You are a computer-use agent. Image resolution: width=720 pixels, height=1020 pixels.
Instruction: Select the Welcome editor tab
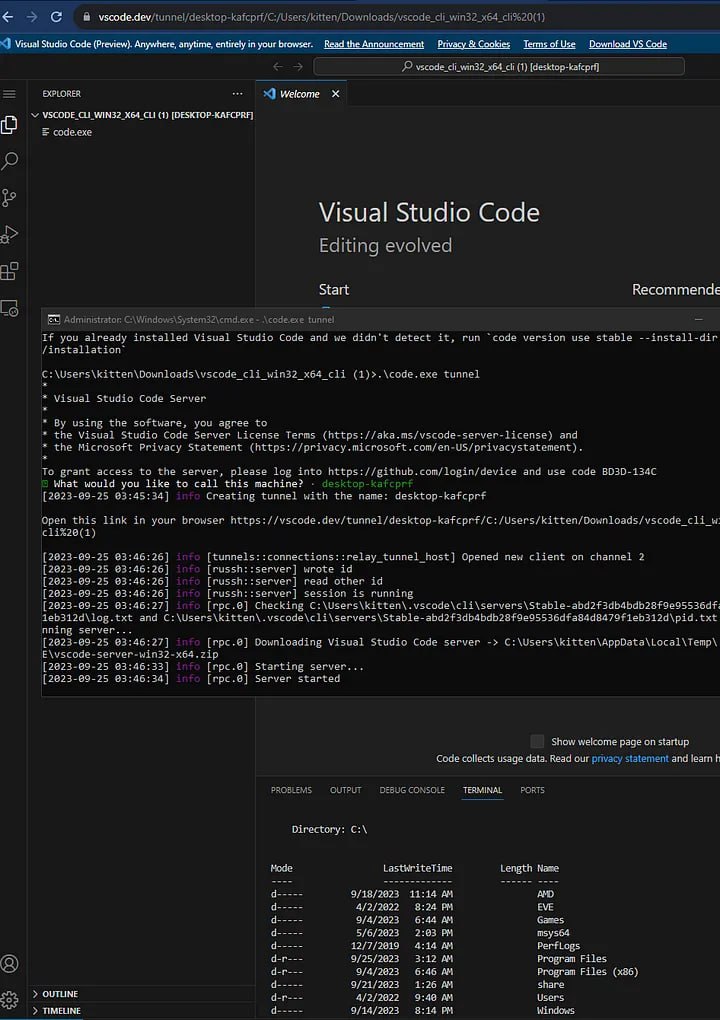click(300, 94)
